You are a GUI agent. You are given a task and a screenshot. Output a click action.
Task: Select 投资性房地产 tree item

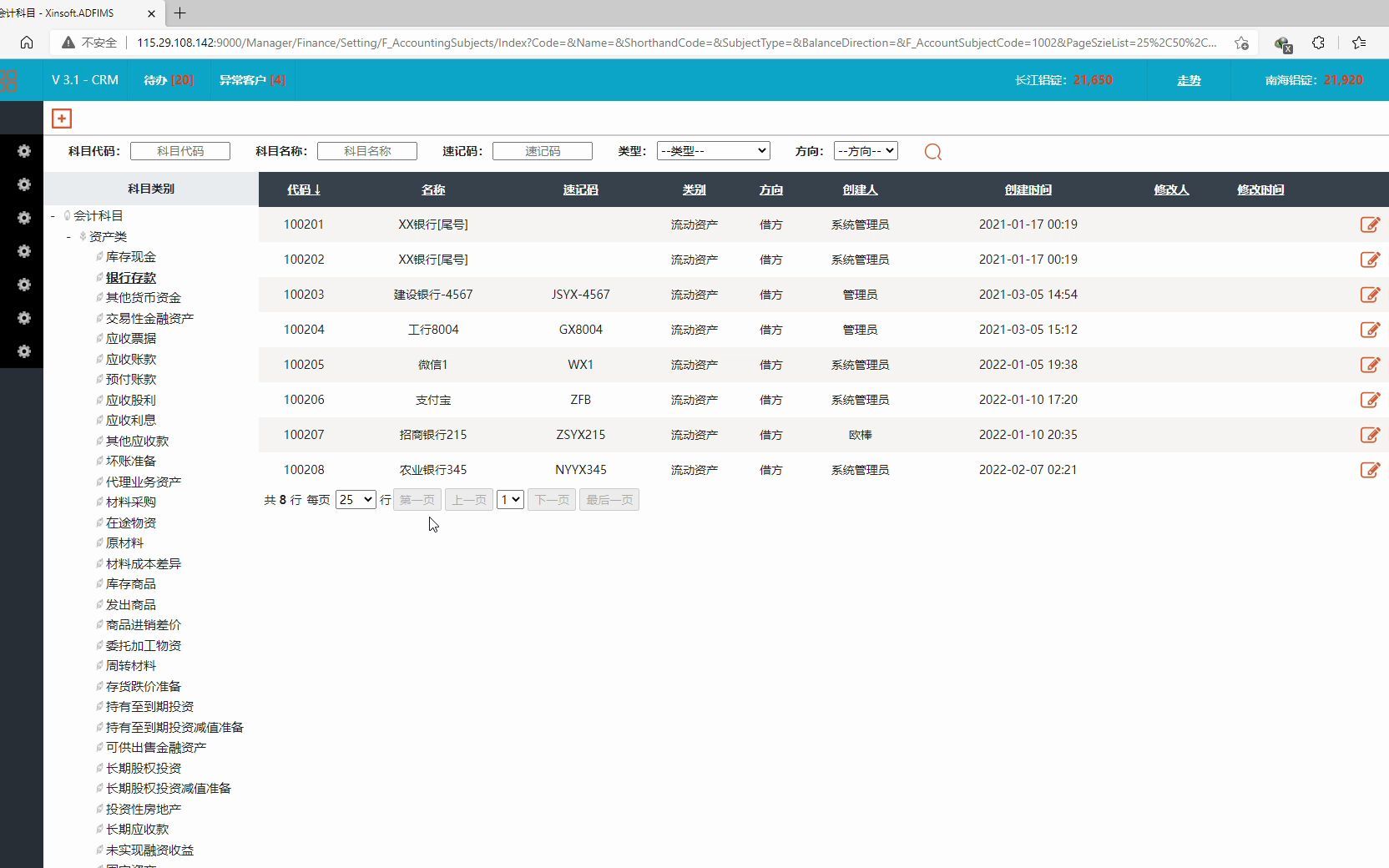(x=144, y=810)
